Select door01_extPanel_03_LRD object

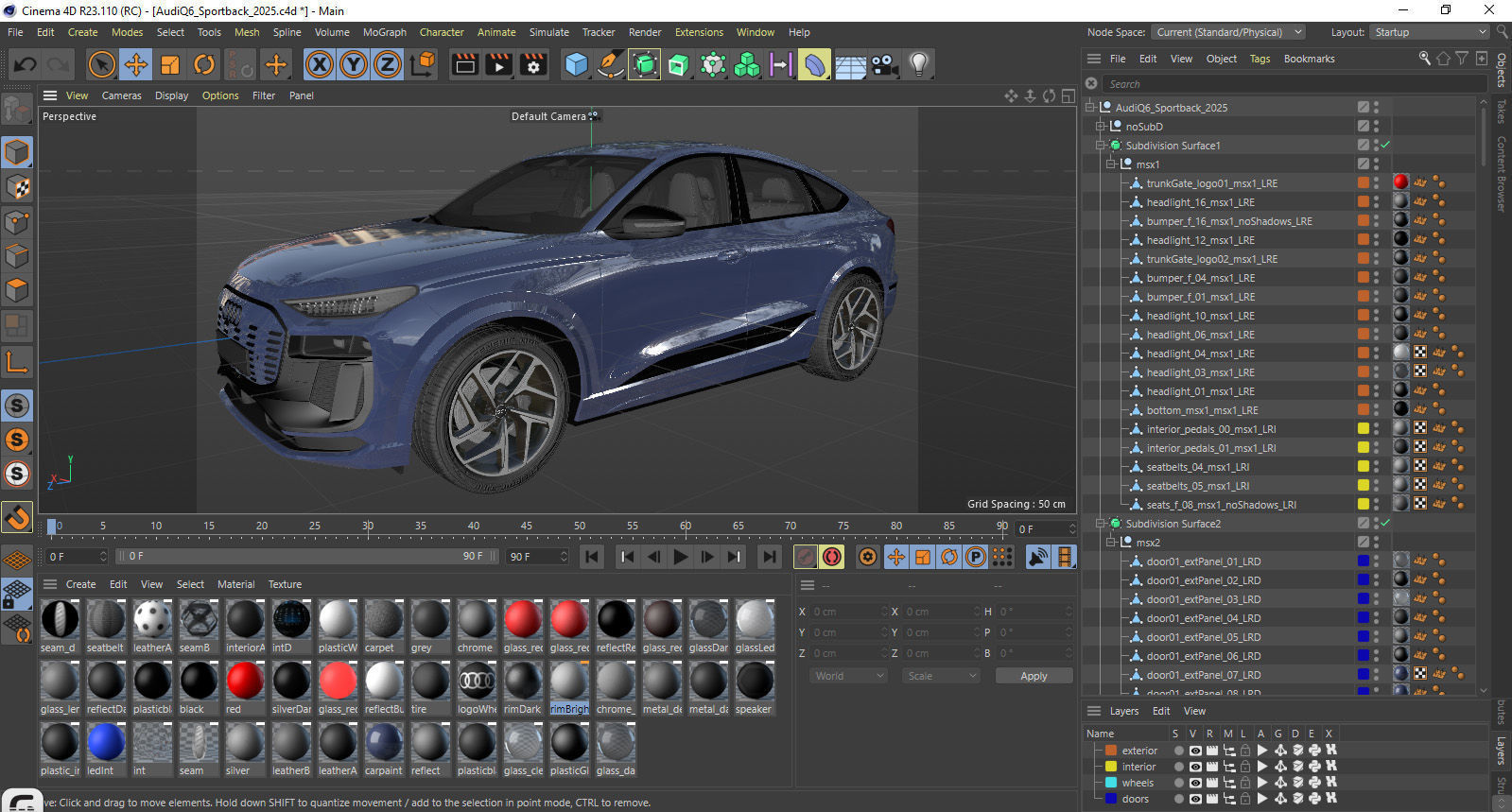(x=1203, y=599)
